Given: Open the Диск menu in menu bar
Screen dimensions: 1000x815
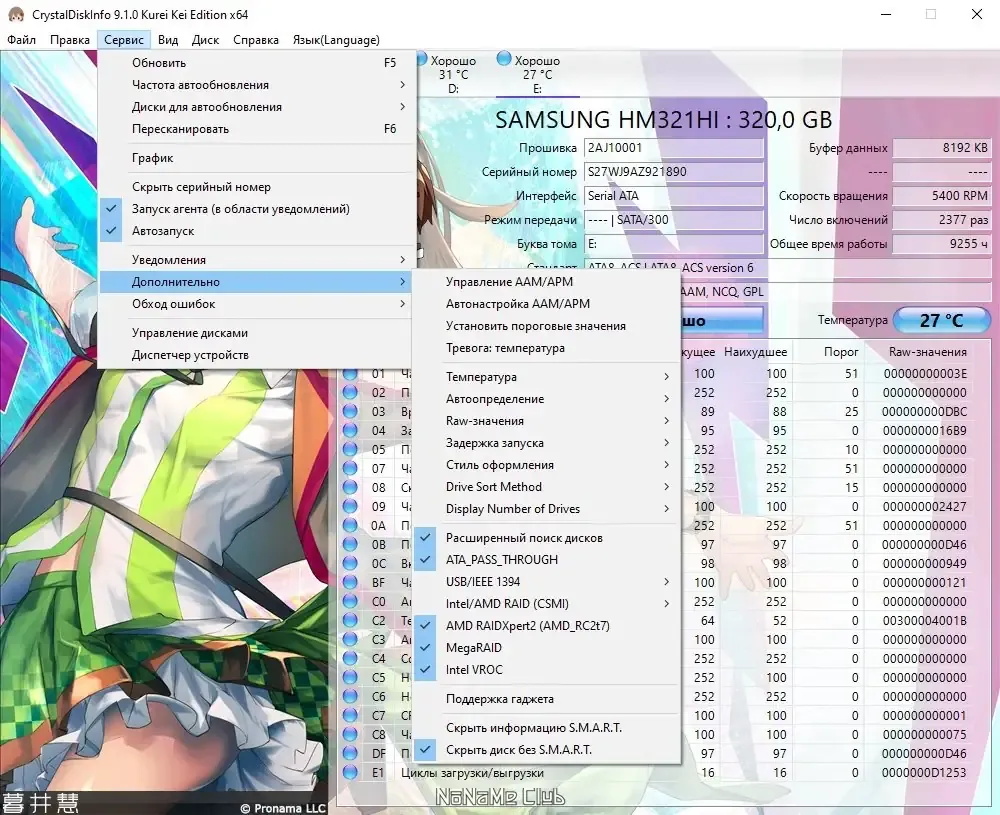Looking at the screenshot, I should point(205,40).
